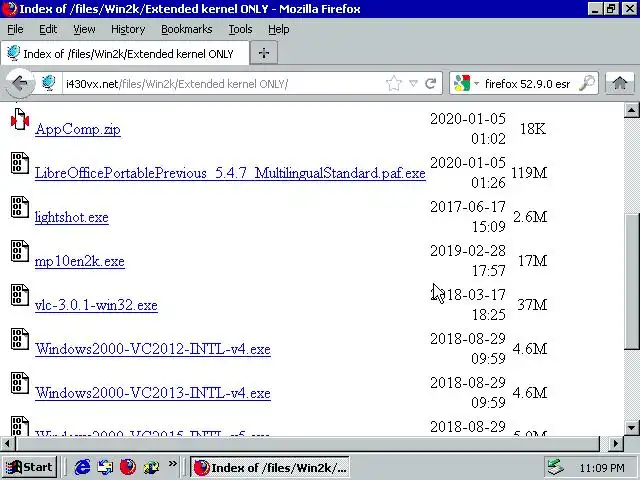Download Windows2000-VC2013-INTL-v4.exe link
The height and width of the screenshot is (480, 640).
(x=153, y=393)
